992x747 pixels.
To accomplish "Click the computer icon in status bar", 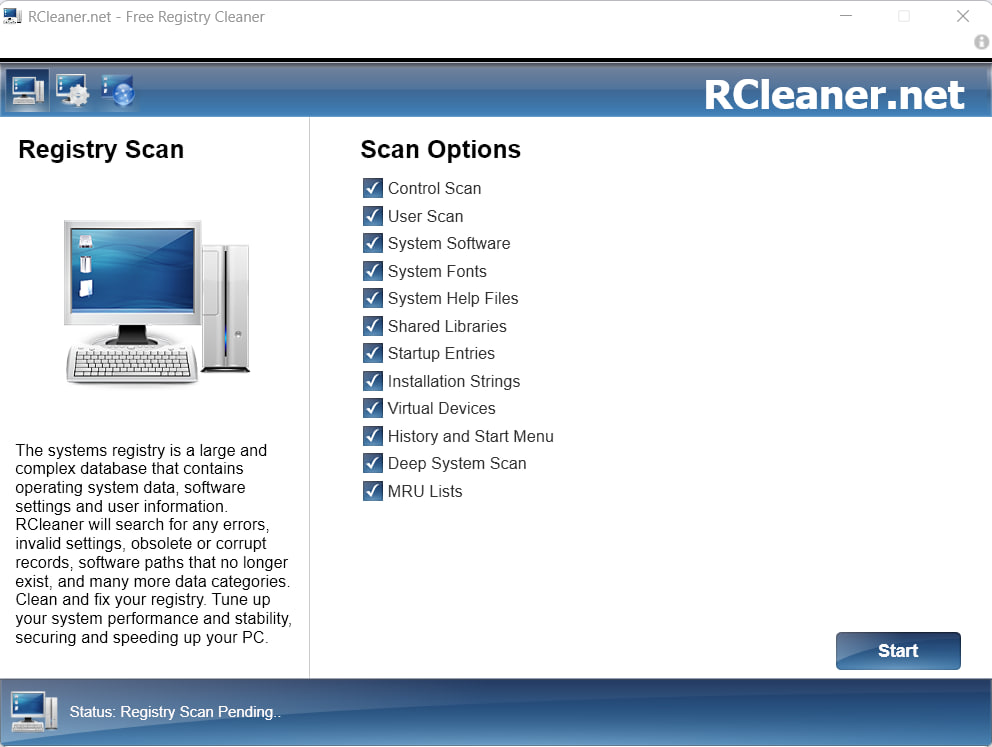I will [34, 712].
